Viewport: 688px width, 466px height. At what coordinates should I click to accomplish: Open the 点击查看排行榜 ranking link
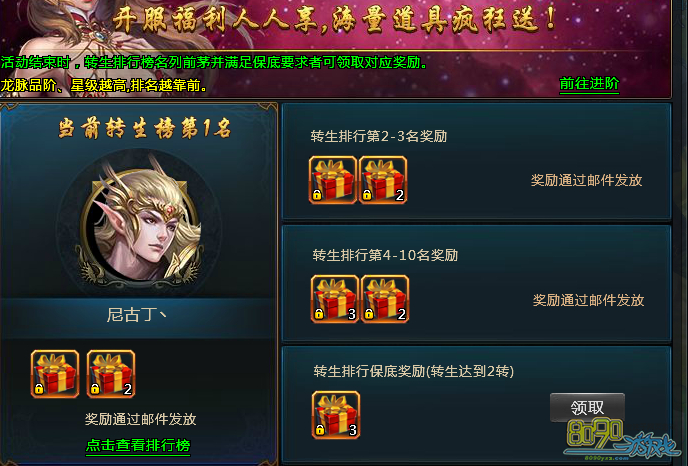138,445
